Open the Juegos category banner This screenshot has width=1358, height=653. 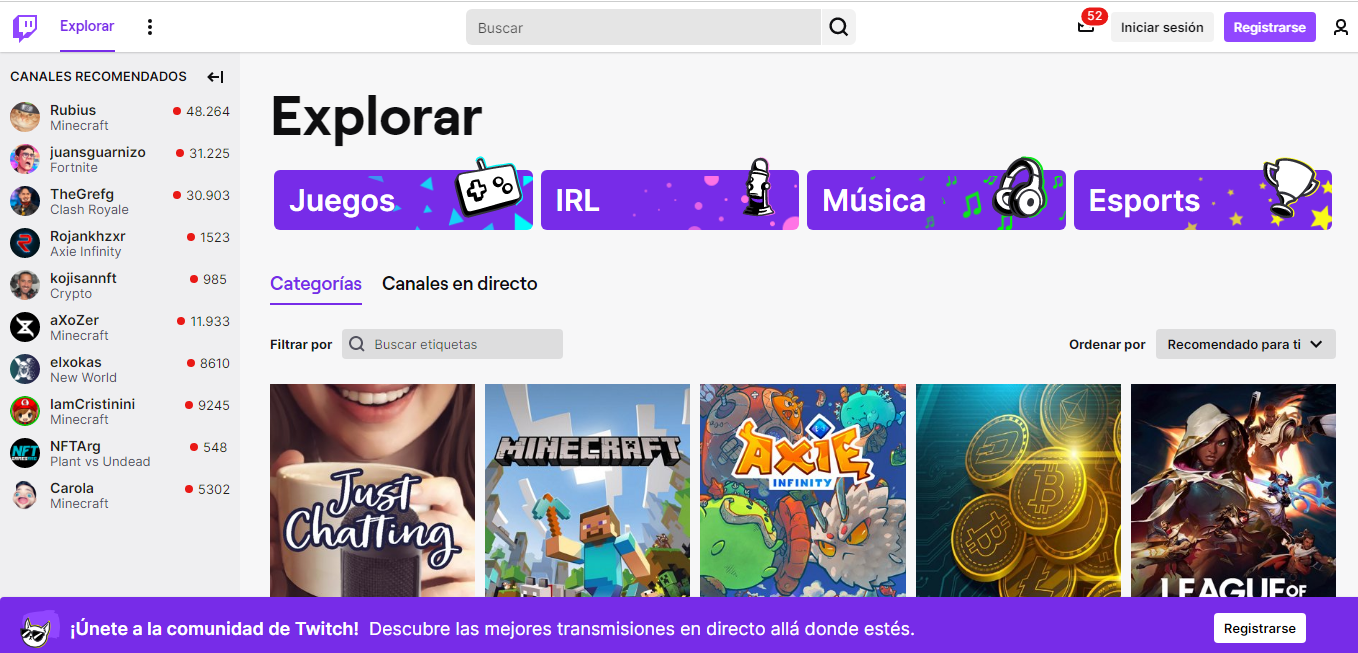[403, 200]
